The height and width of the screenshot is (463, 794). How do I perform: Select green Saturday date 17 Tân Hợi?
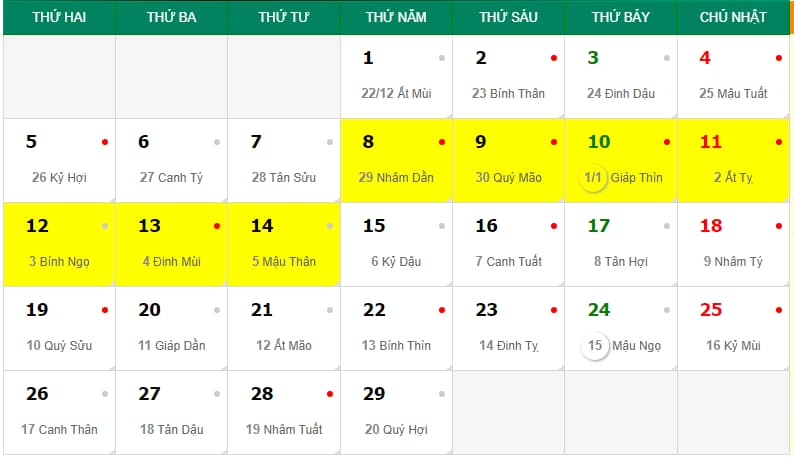(620, 244)
